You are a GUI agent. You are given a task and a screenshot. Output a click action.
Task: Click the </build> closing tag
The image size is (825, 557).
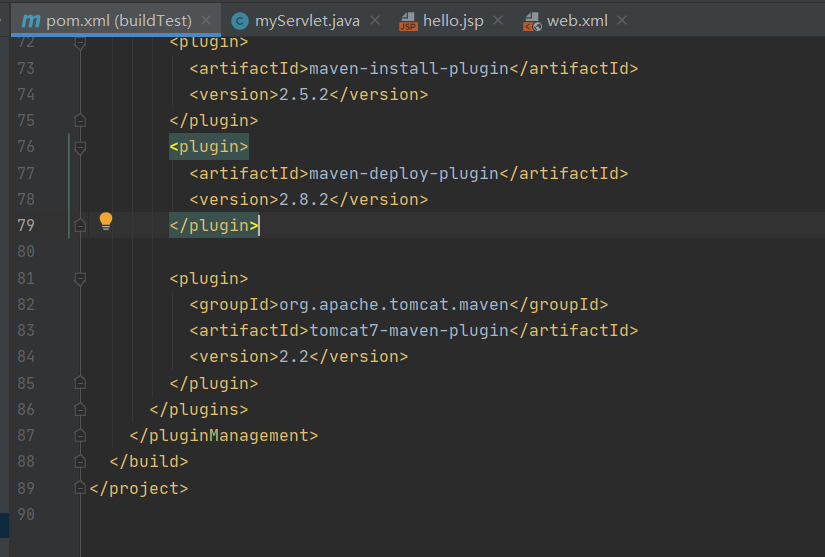[148, 461]
